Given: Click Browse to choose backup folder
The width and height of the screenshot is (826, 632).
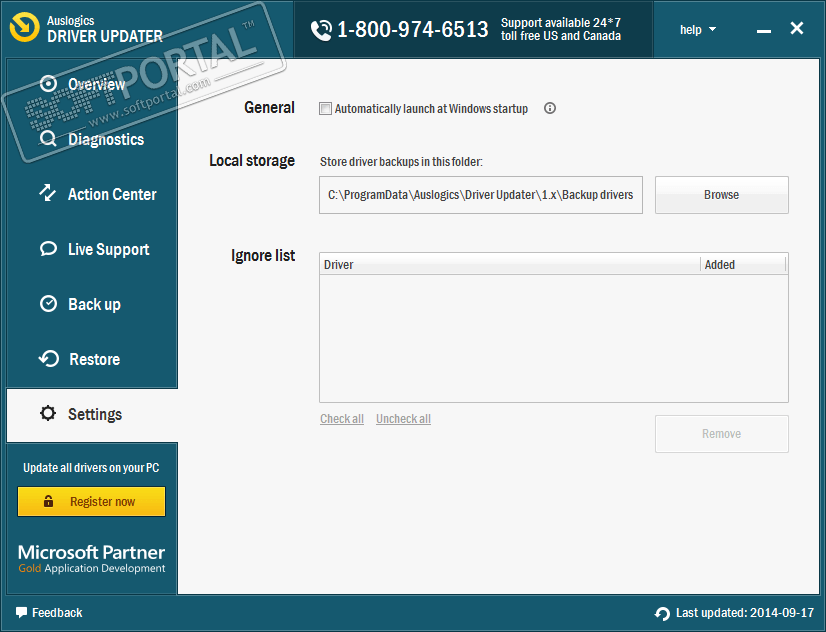Looking at the screenshot, I should [x=722, y=195].
